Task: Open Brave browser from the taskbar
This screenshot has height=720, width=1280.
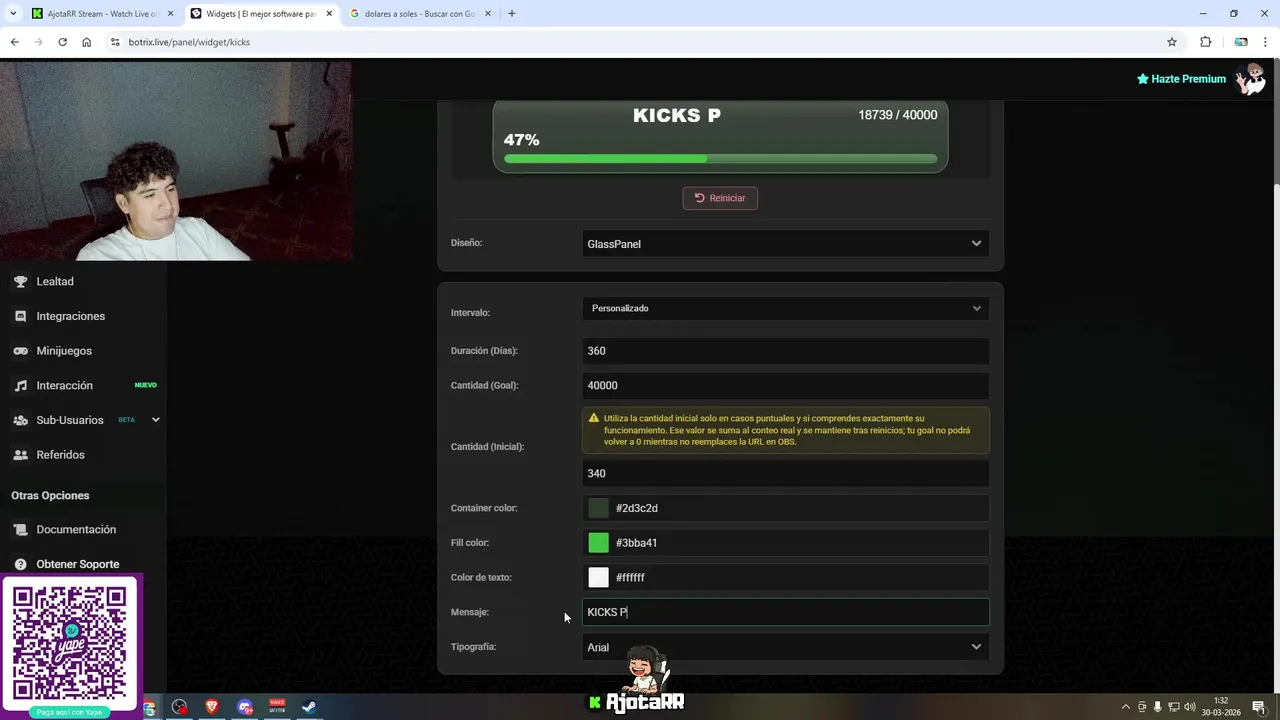Action: tap(212, 707)
